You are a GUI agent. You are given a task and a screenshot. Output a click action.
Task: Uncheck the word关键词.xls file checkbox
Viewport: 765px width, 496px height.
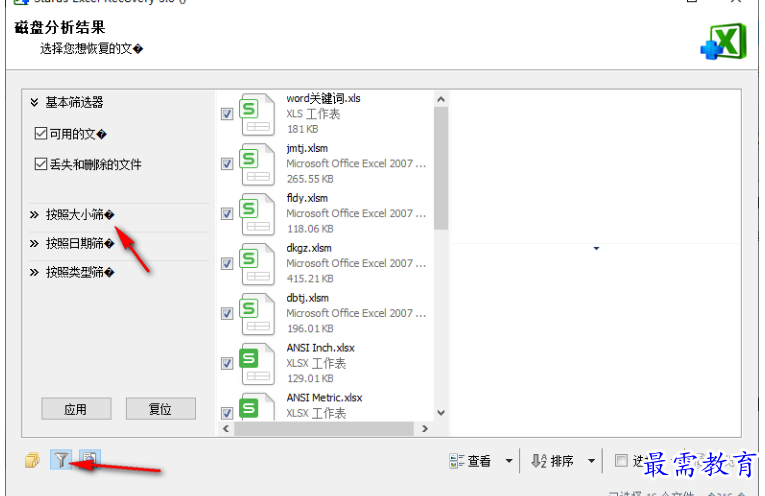point(227,114)
